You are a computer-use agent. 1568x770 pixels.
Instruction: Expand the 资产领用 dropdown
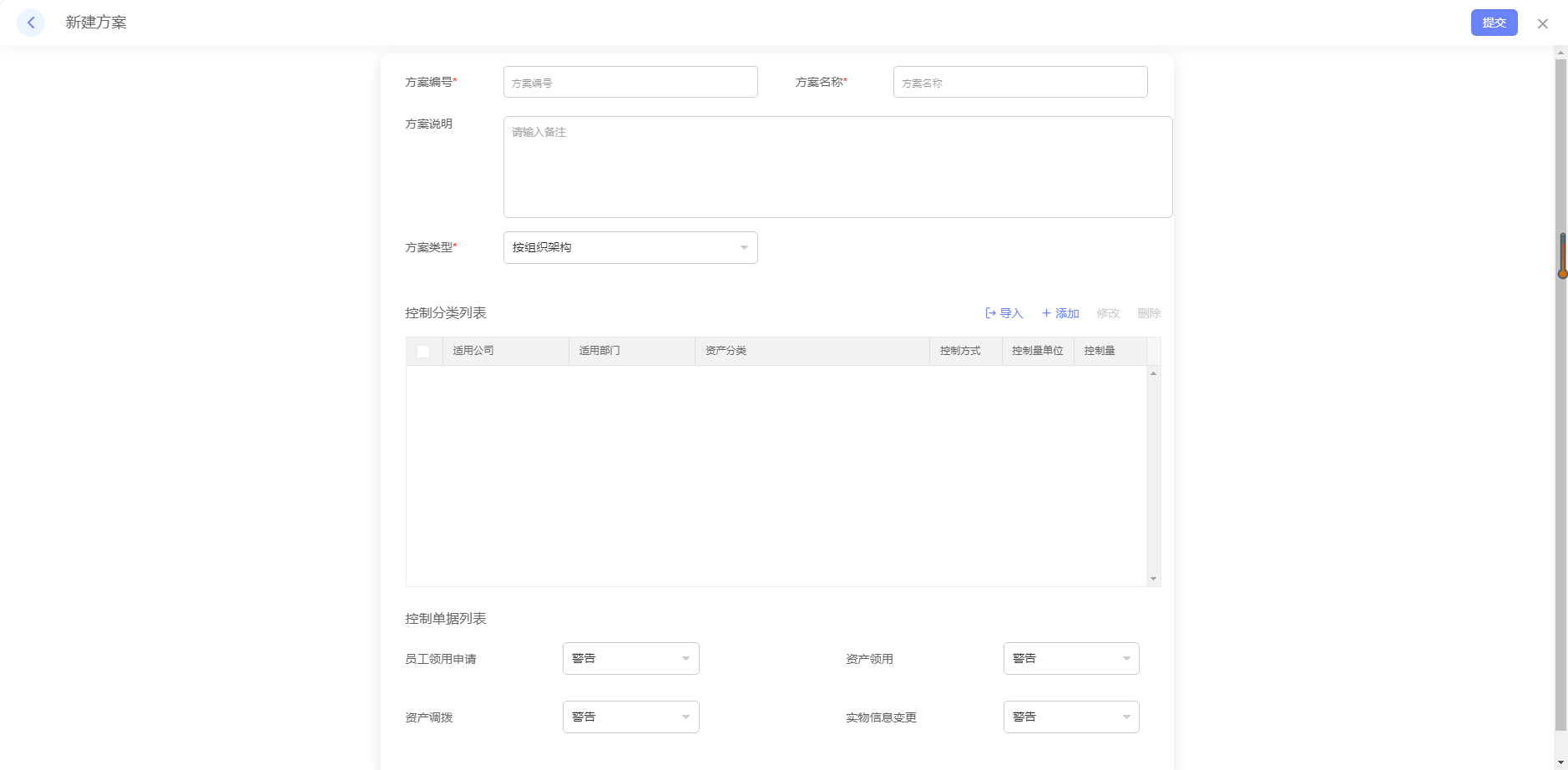pos(1070,659)
